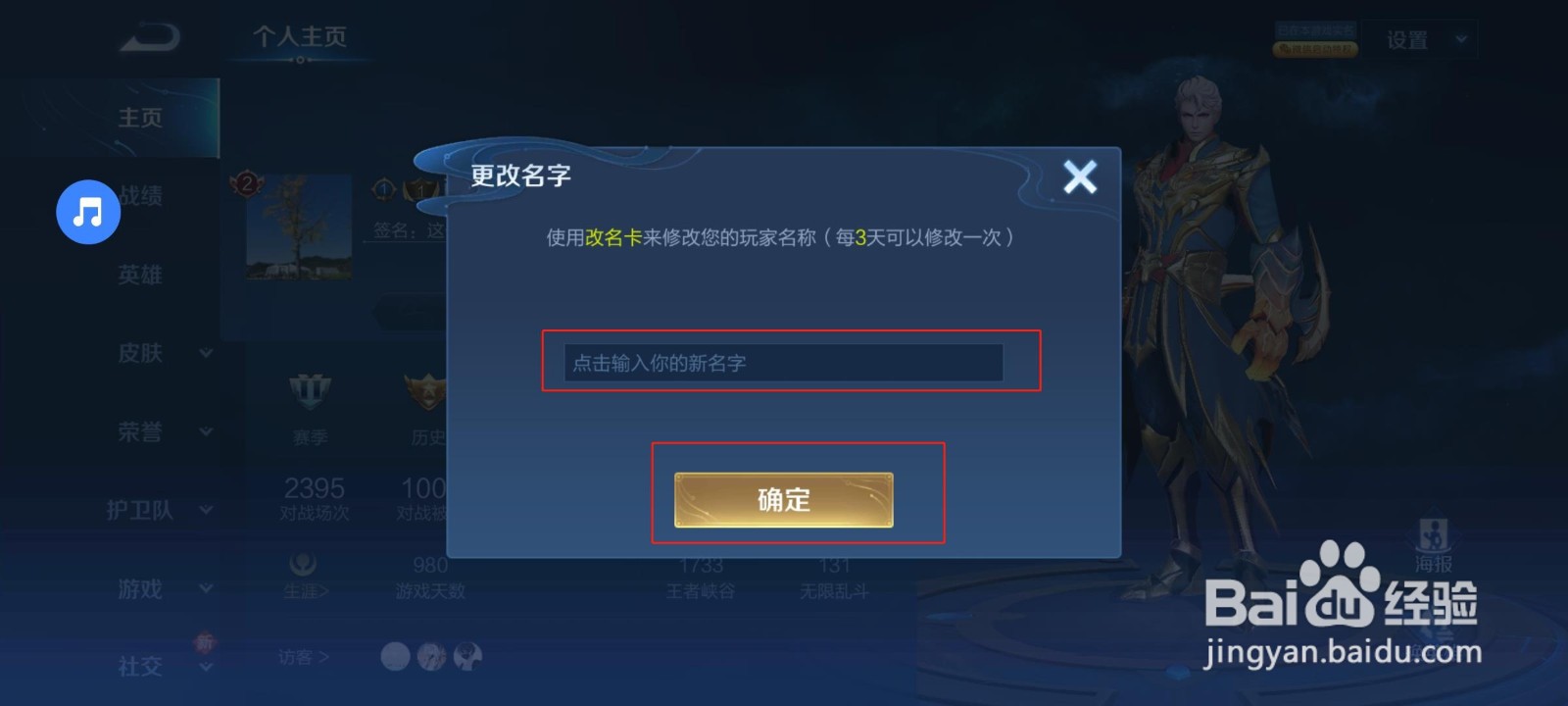Screen dimensions: 1568x706
Task: Open the 访客 visitors link
Action: click(x=303, y=657)
